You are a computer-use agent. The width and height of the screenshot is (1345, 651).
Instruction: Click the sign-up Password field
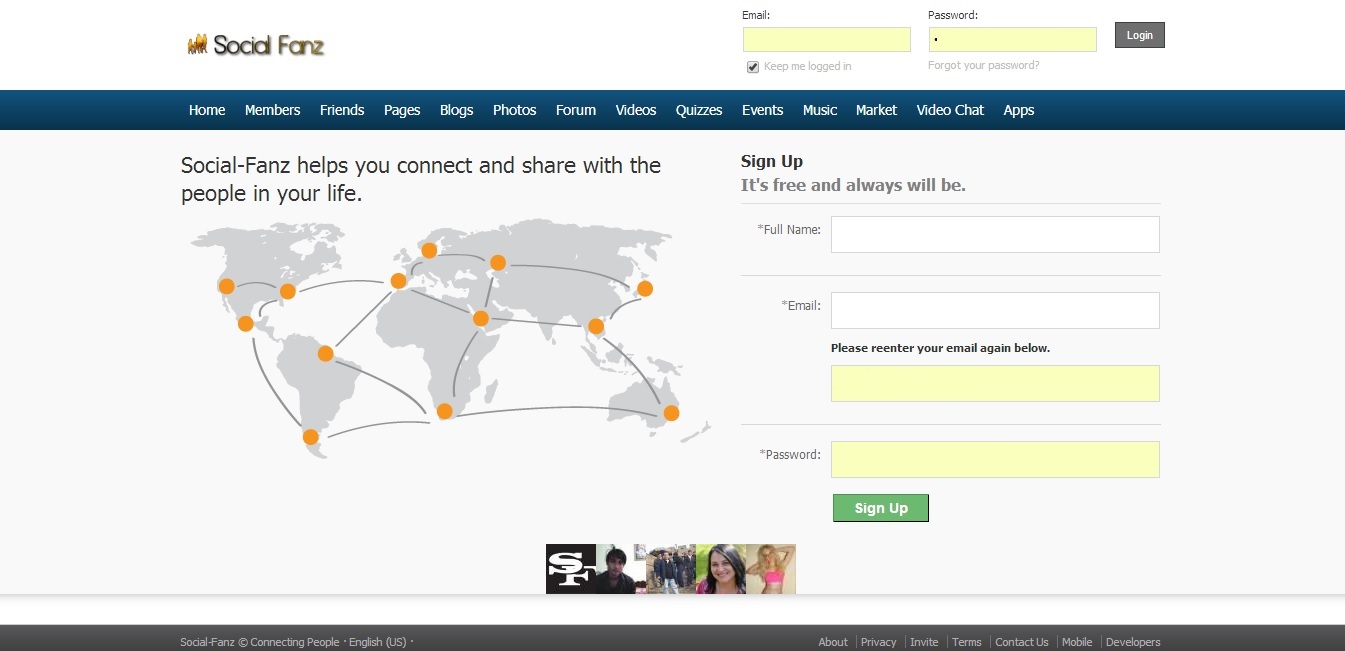point(995,459)
